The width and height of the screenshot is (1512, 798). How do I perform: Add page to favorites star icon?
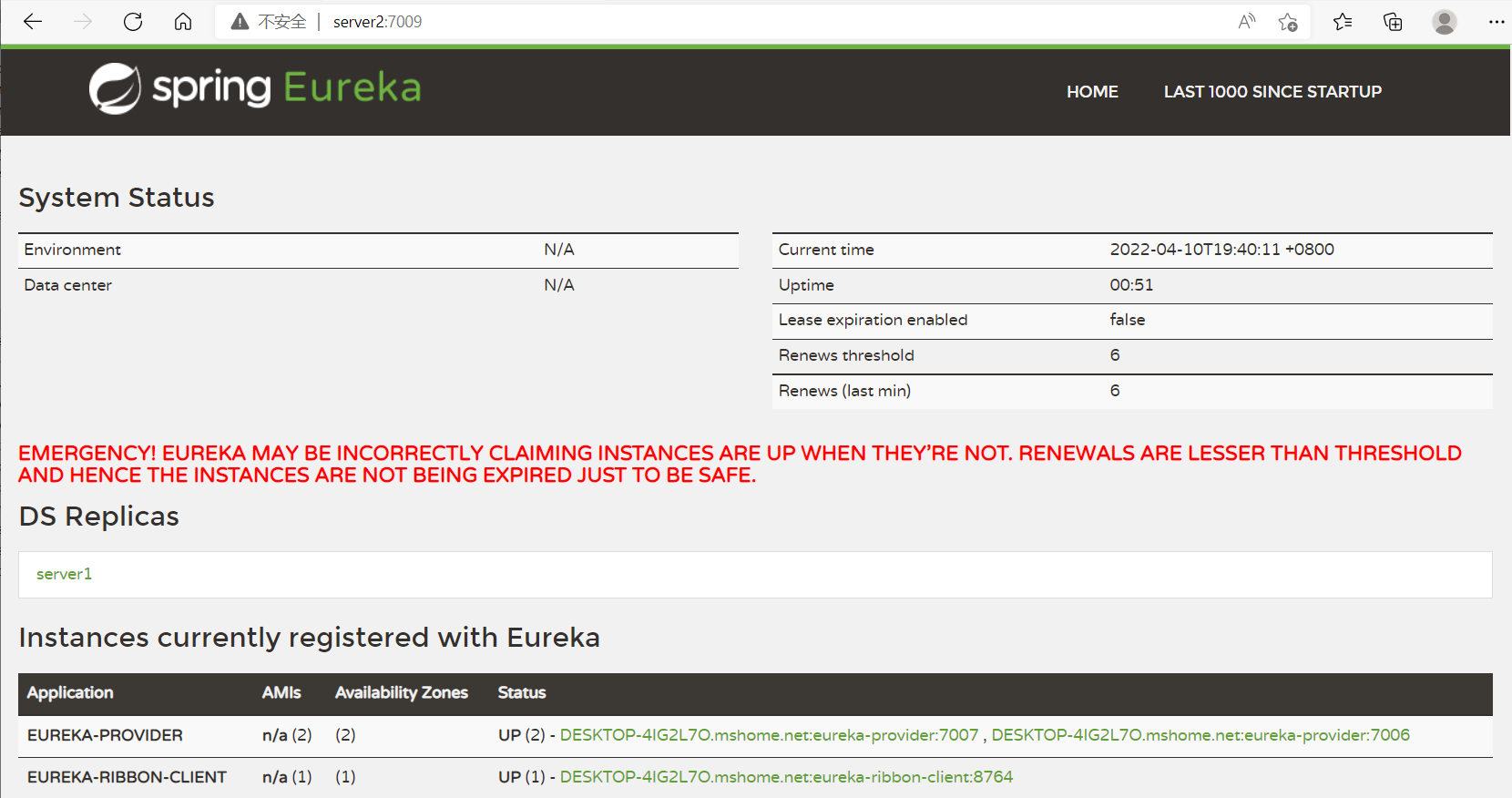(1287, 22)
